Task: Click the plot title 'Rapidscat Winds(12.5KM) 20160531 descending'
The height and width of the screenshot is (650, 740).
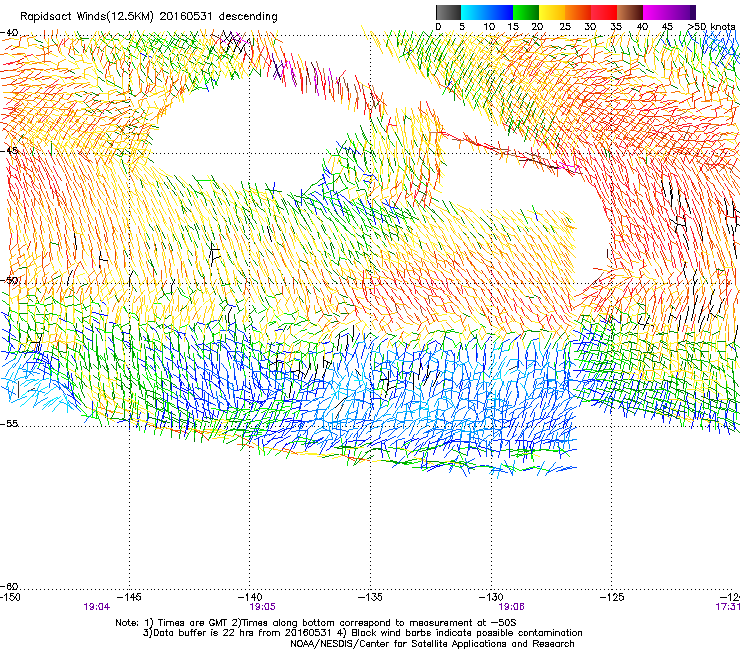Action: click(149, 17)
